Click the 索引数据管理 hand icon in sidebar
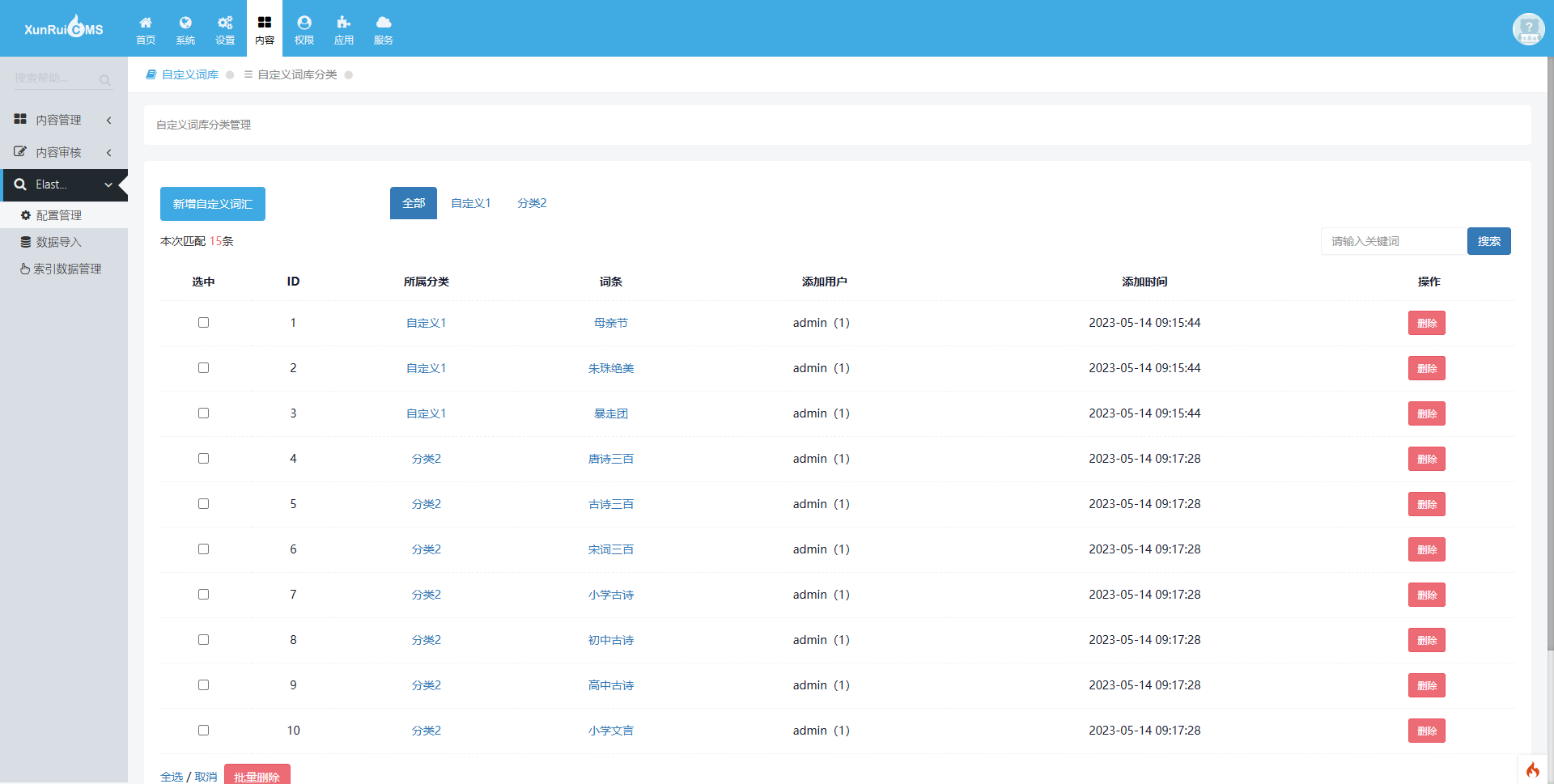The image size is (1554, 784). pos(25,269)
